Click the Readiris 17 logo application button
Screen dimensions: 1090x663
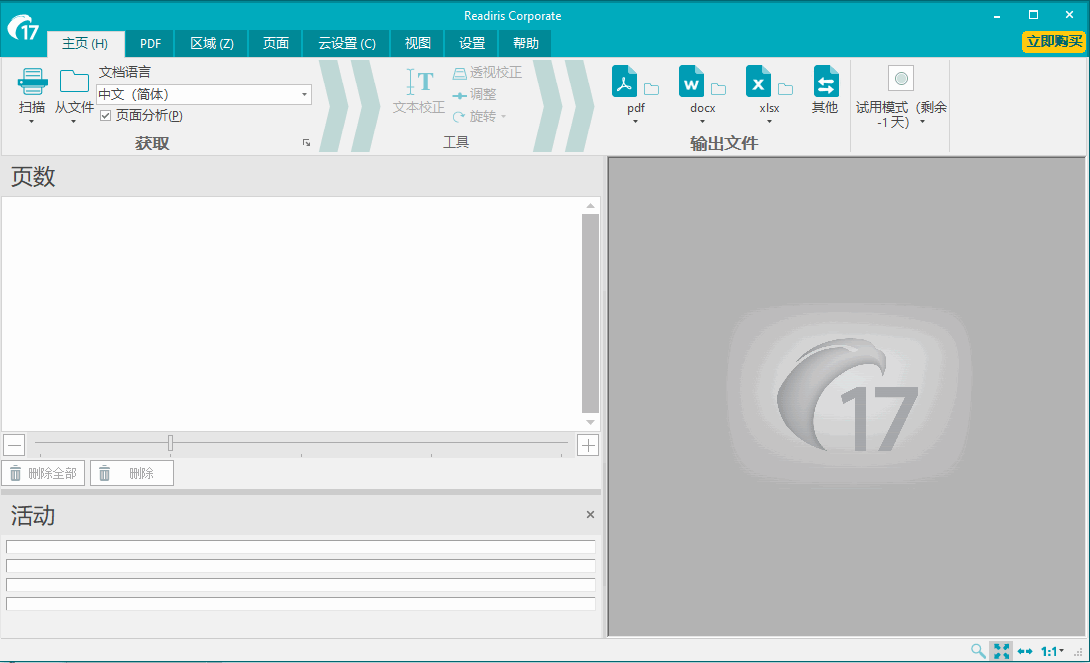23,28
